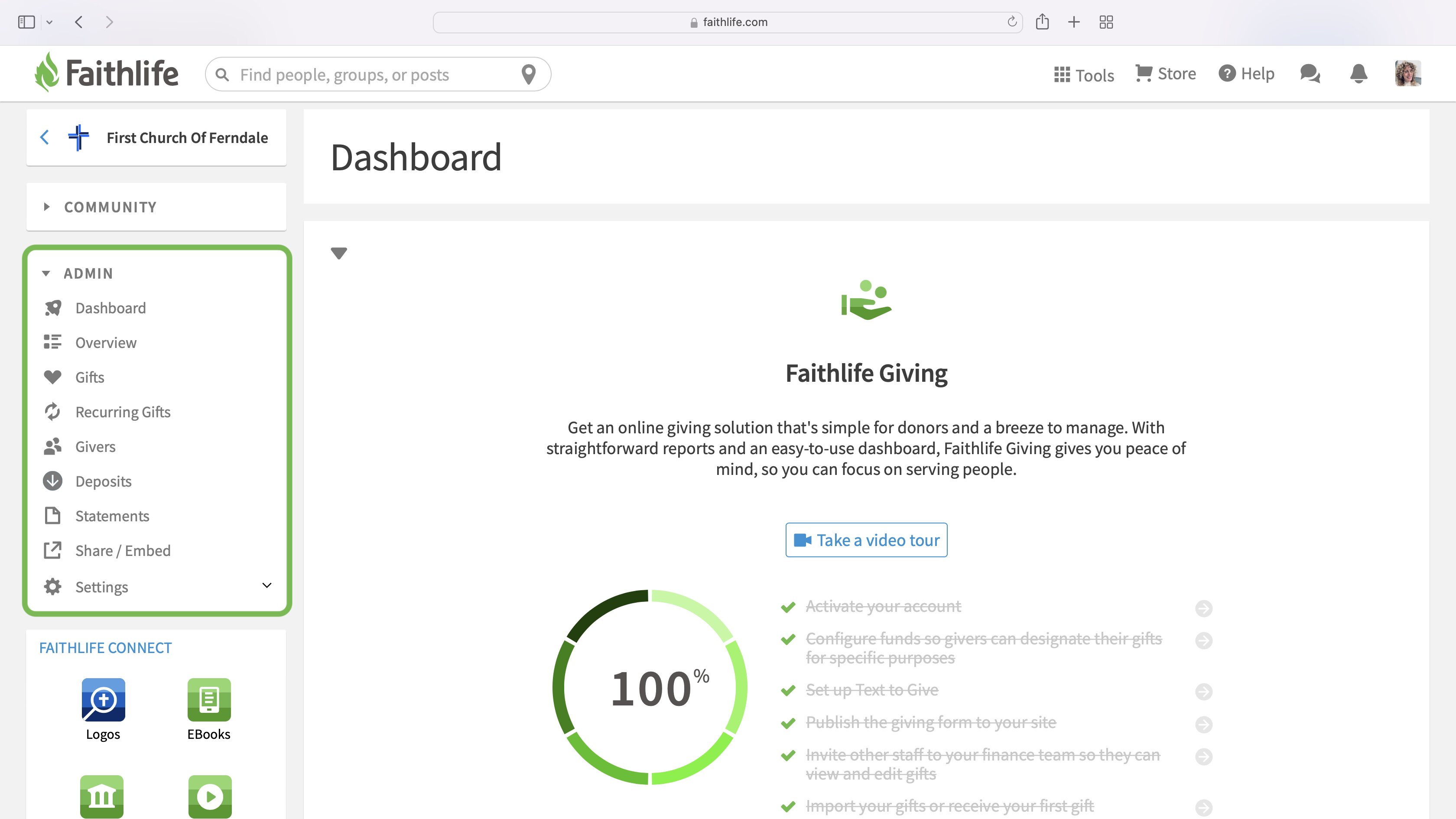This screenshot has height=819, width=1456.
Task: Open First Church Of Ferndale group name
Action: pyautogui.click(x=187, y=137)
